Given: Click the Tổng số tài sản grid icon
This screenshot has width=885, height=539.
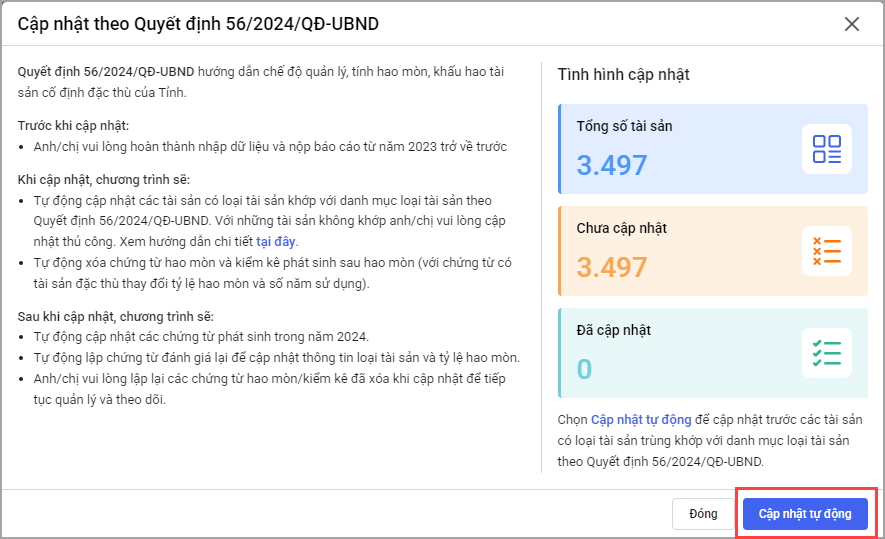Looking at the screenshot, I should (x=826, y=149).
